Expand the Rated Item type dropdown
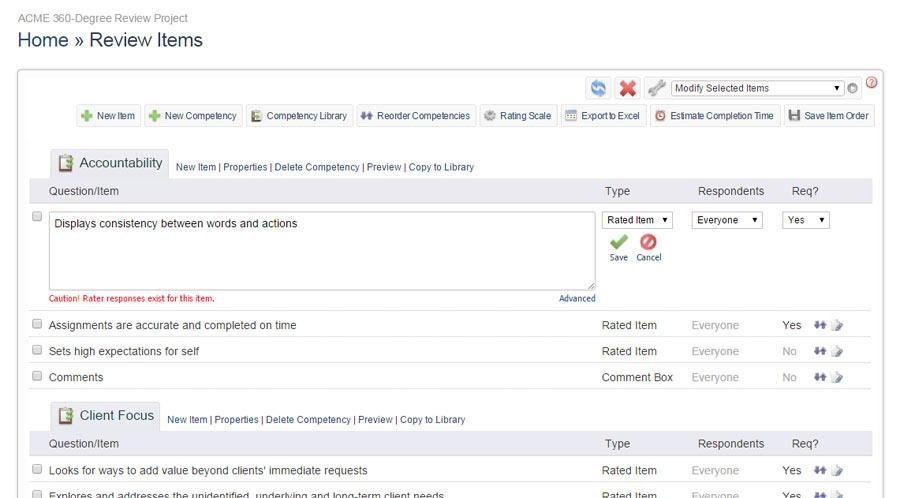This screenshot has height=498, width=900. (637, 220)
